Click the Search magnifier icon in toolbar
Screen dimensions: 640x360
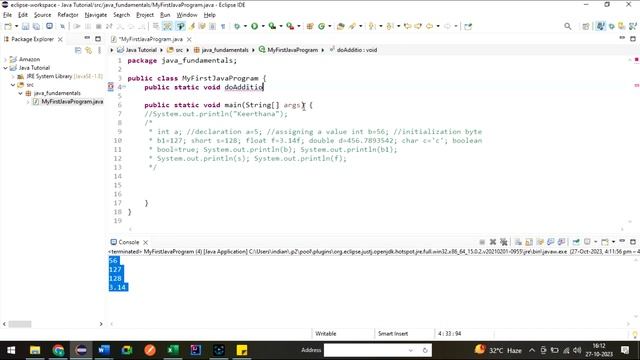(568, 26)
